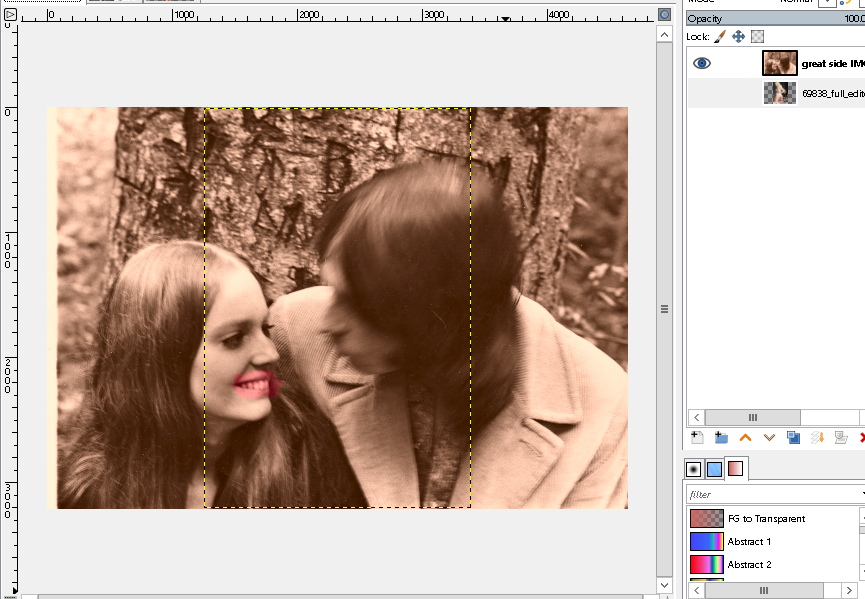Toggle lock pixels paintbrush icon
This screenshot has width=865, height=599.
click(719, 37)
